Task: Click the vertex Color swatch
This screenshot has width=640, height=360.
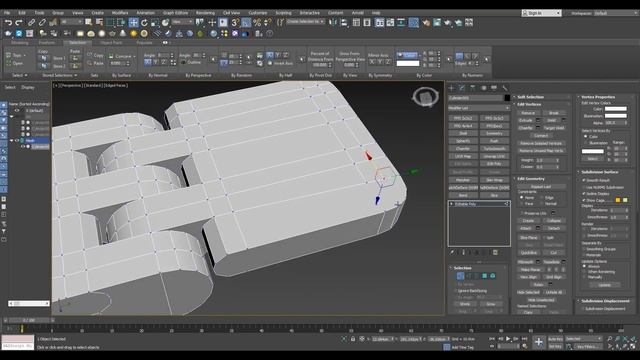Action: [x=616, y=109]
